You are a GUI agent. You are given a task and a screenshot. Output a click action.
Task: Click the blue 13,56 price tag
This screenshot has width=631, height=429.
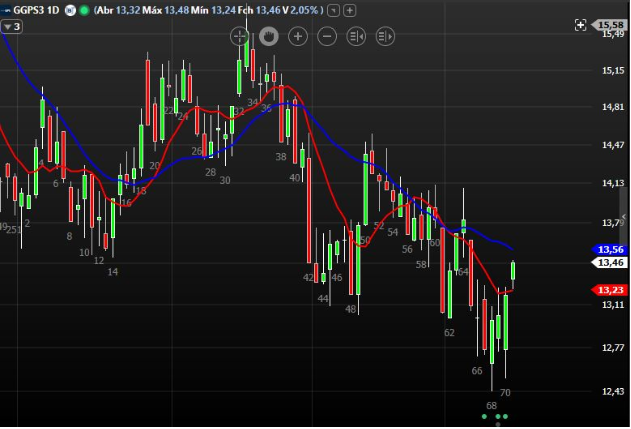610,250
